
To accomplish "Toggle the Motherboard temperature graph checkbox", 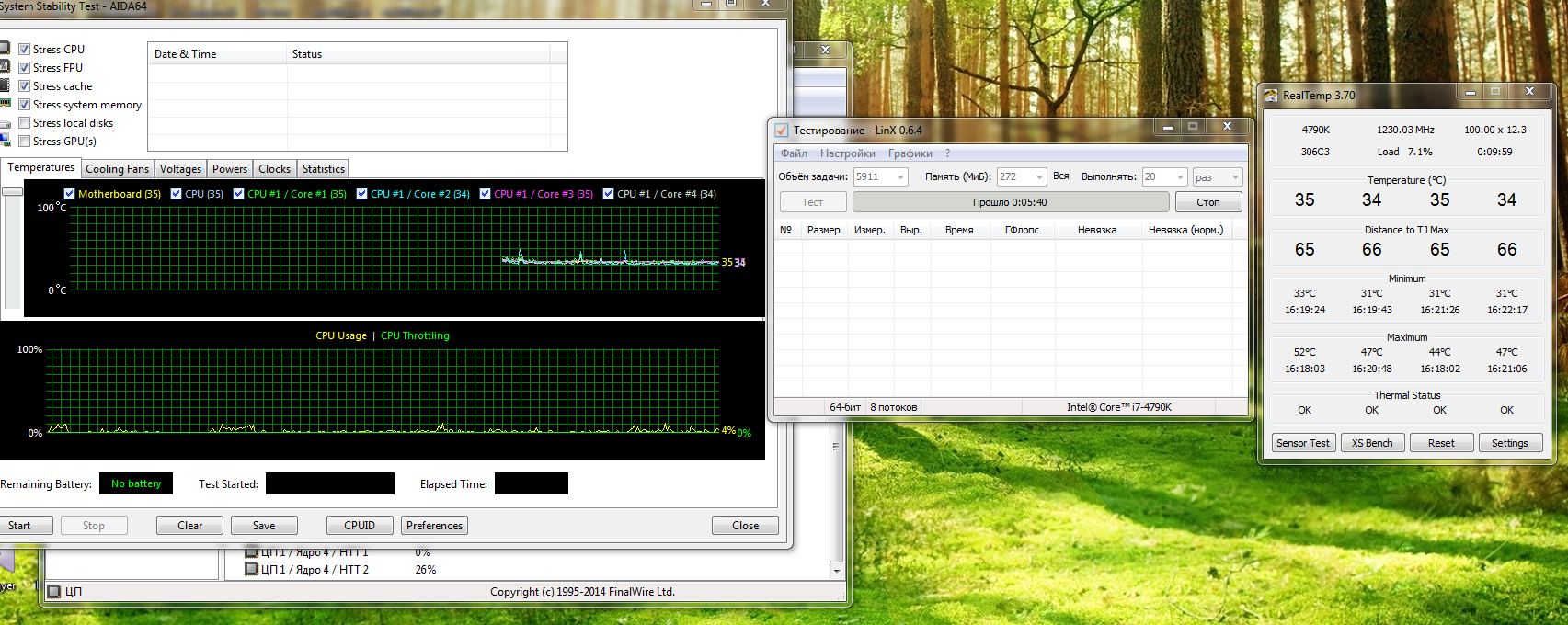I will point(70,194).
